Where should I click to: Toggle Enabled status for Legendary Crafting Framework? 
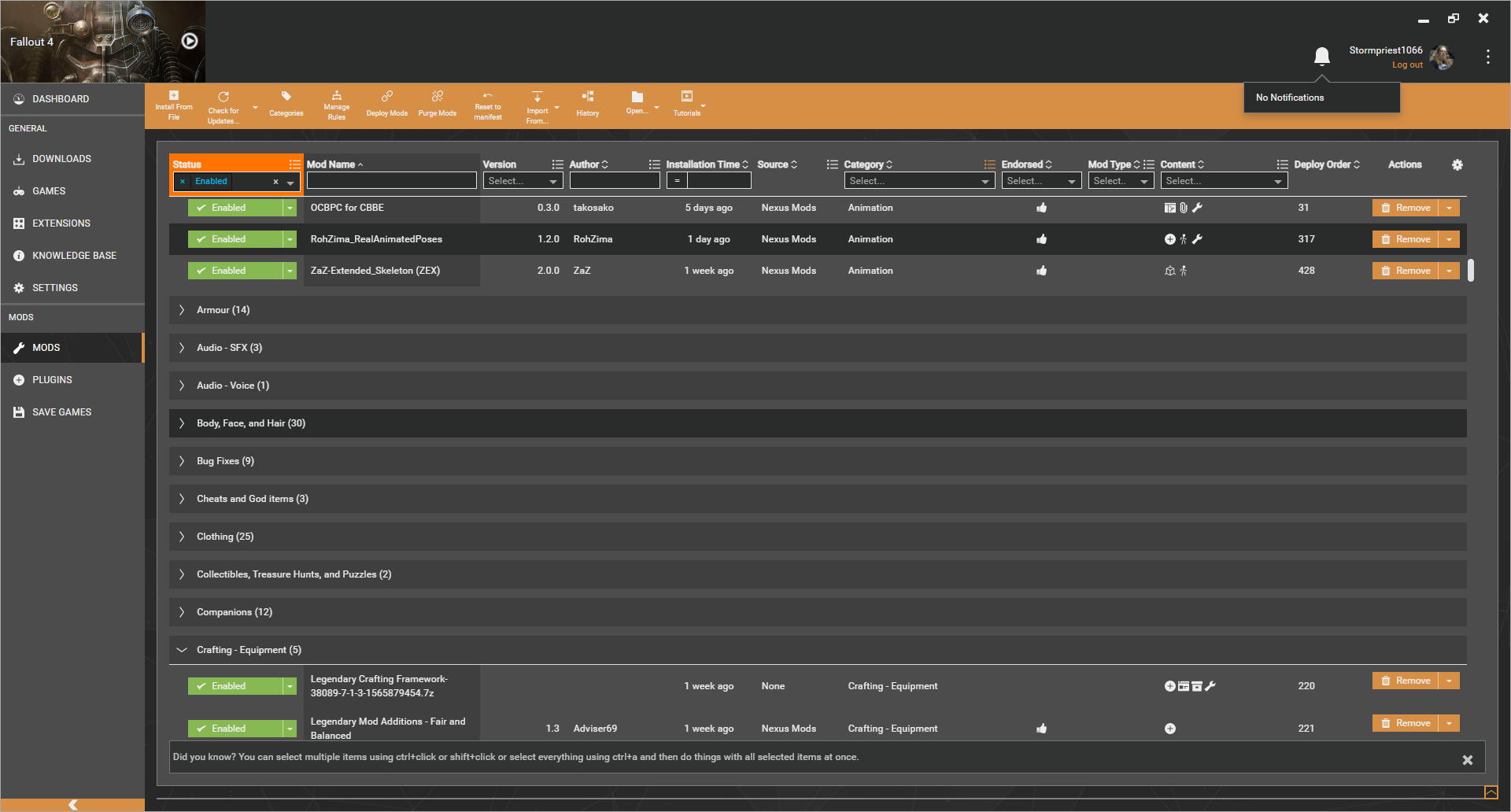click(x=235, y=686)
